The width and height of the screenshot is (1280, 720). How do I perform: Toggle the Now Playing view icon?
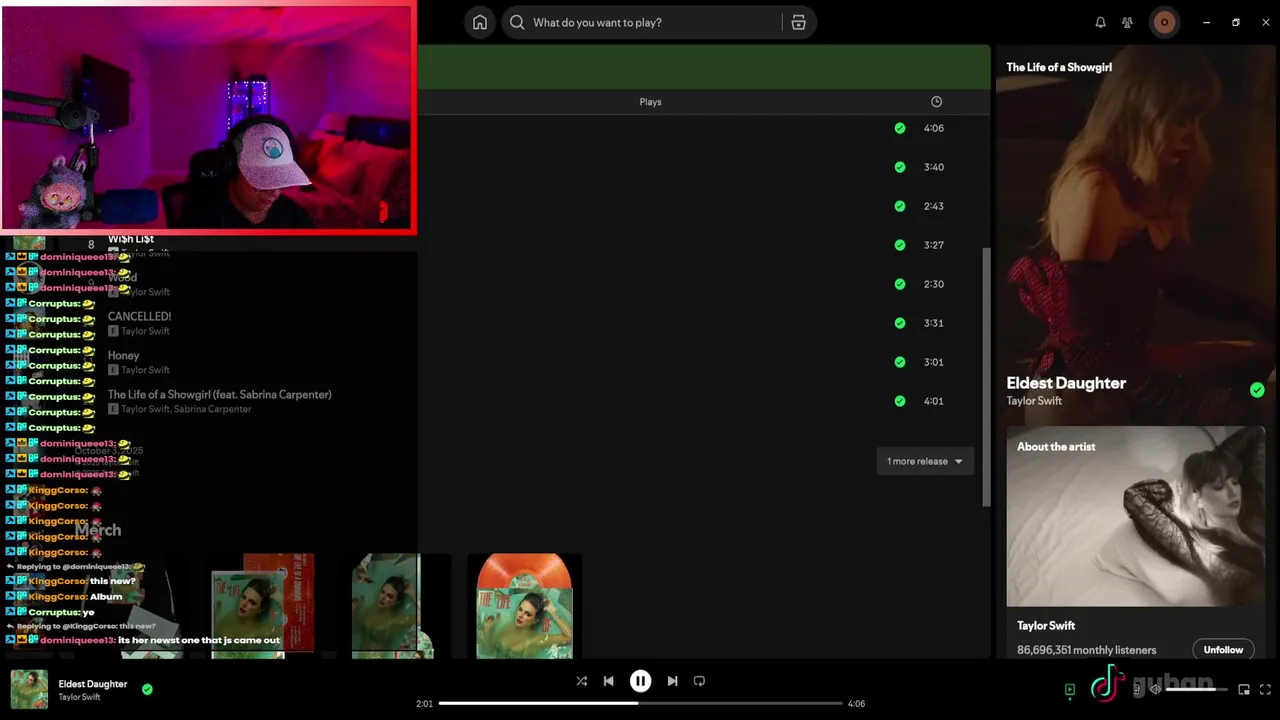1069,689
